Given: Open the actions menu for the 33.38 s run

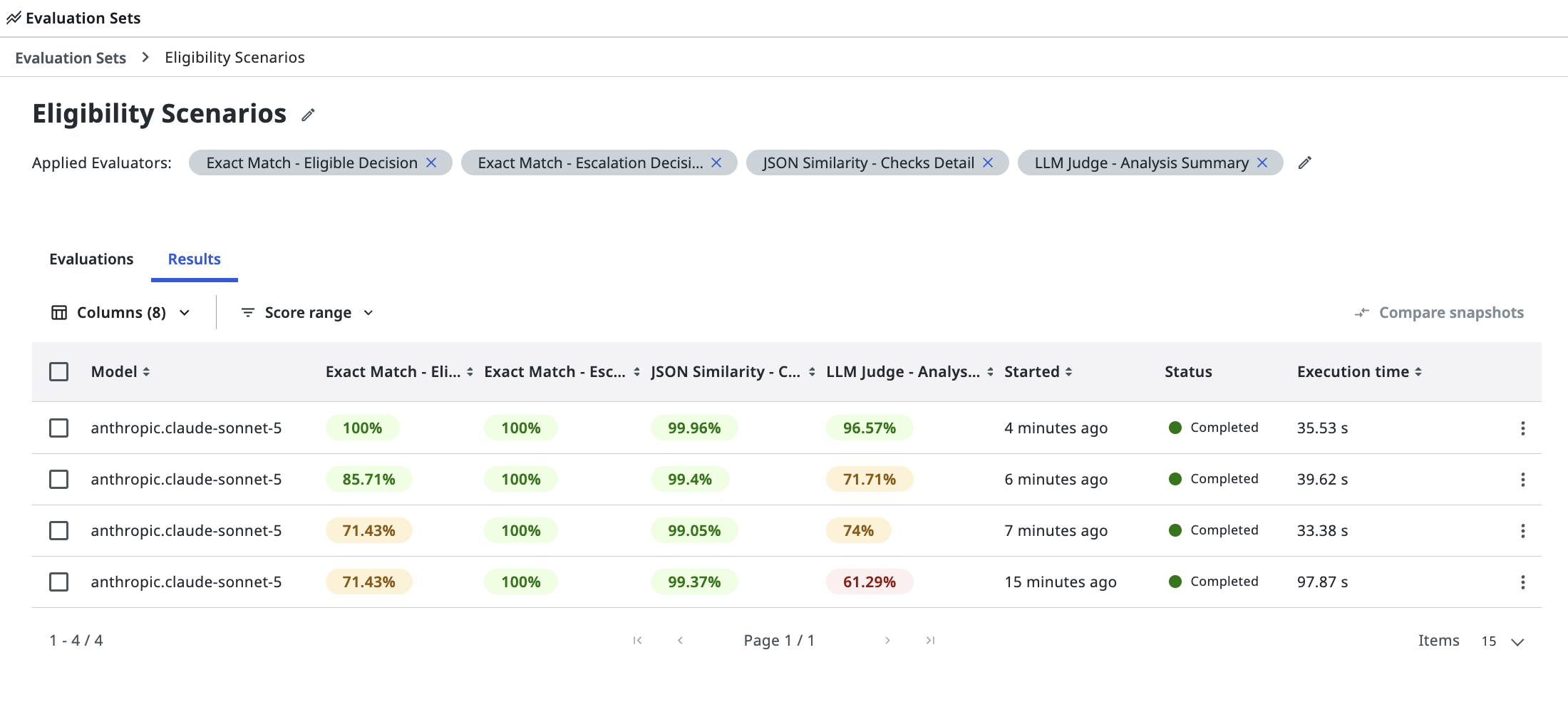Looking at the screenshot, I should [1523, 530].
